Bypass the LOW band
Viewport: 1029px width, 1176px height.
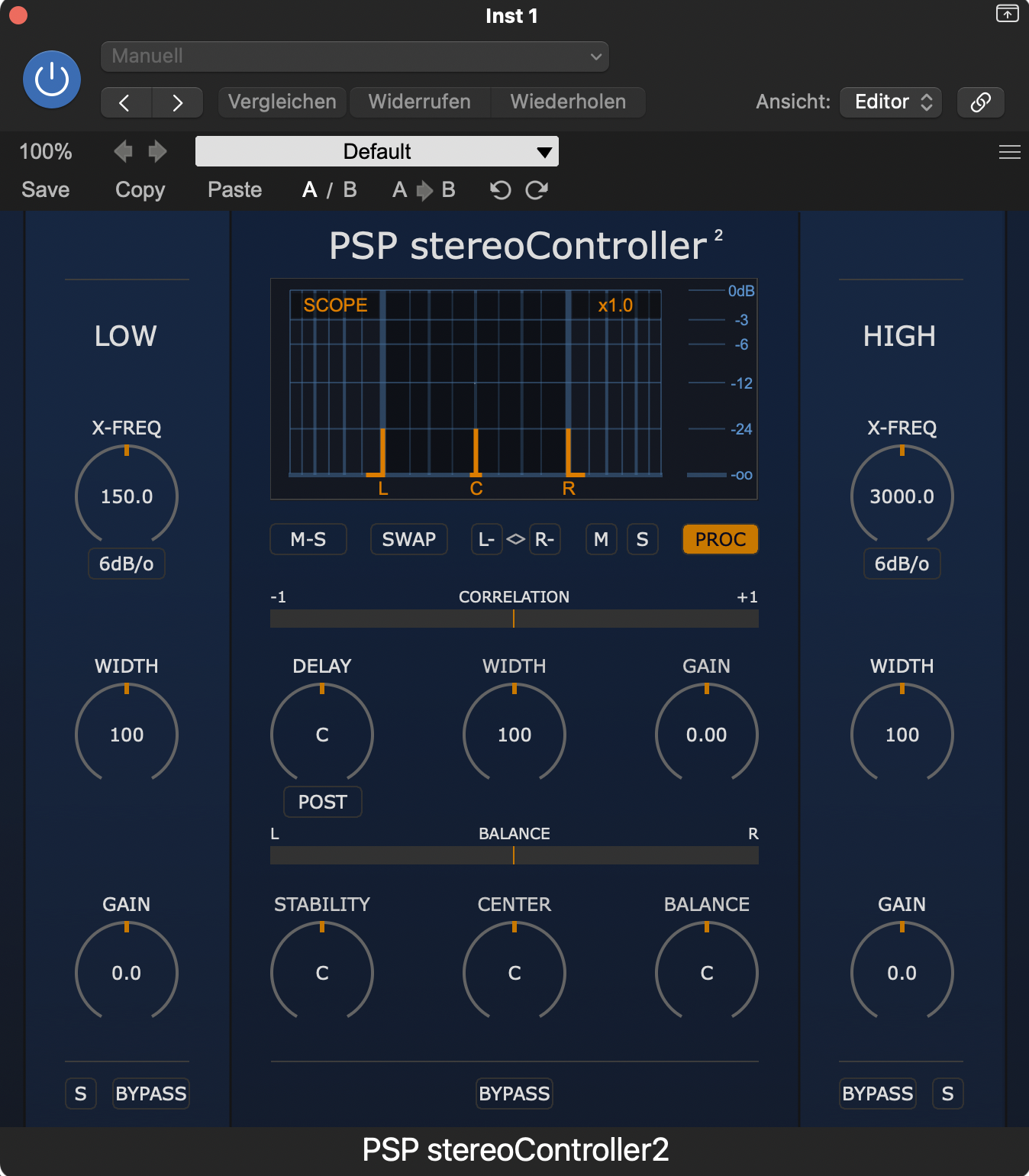click(151, 1094)
